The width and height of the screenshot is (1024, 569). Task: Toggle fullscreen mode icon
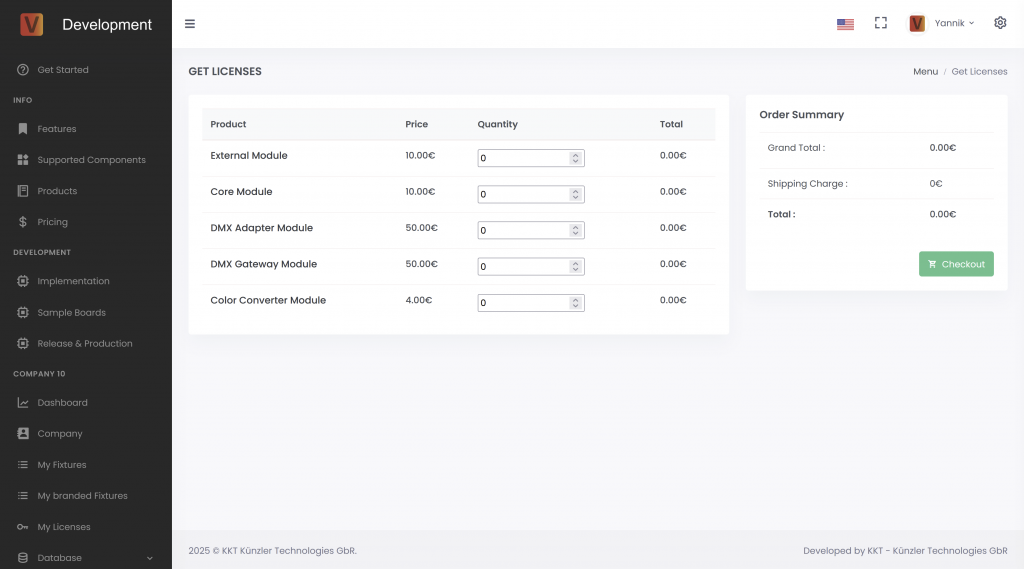click(x=881, y=23)
